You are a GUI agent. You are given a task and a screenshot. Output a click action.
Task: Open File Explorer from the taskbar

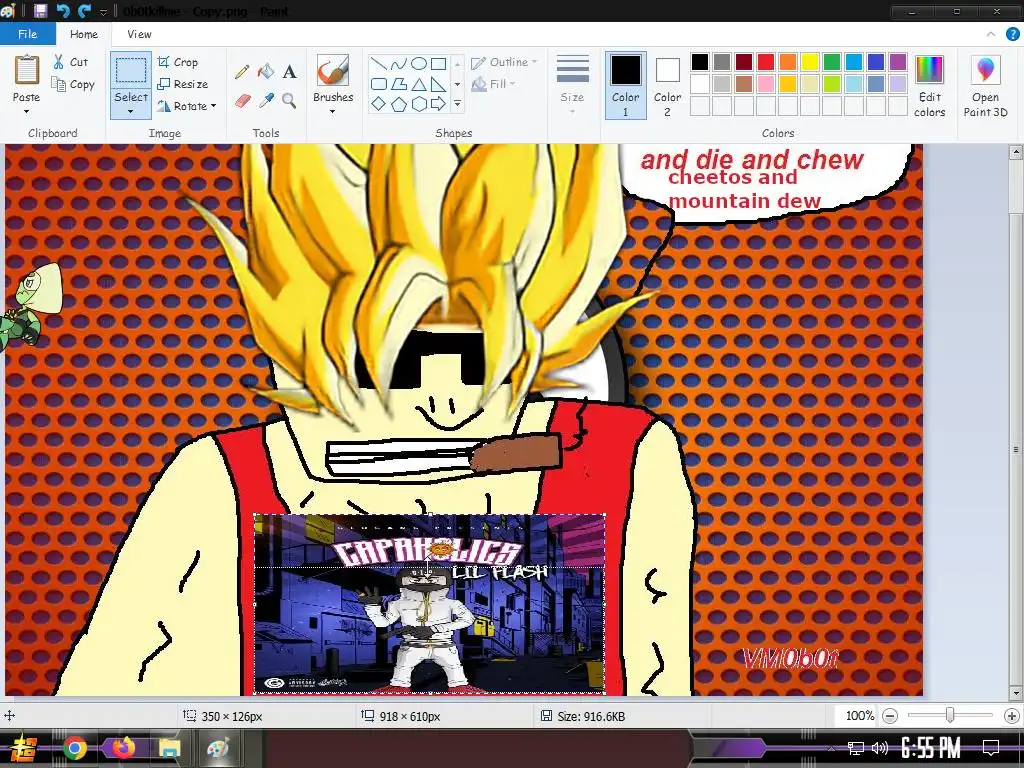point(168,748)
